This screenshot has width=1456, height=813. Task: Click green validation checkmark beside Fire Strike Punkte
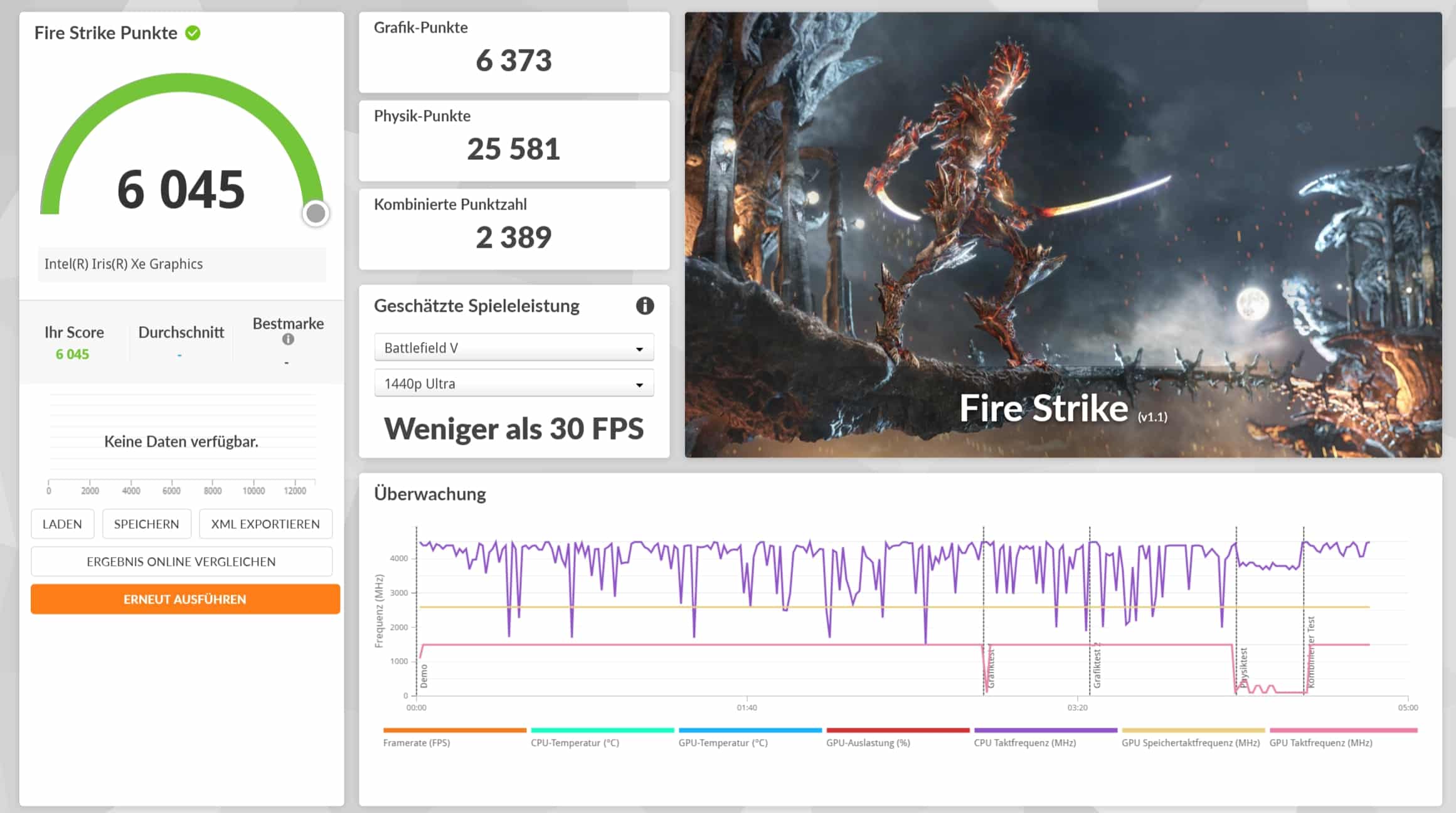(x=193, y=33)
